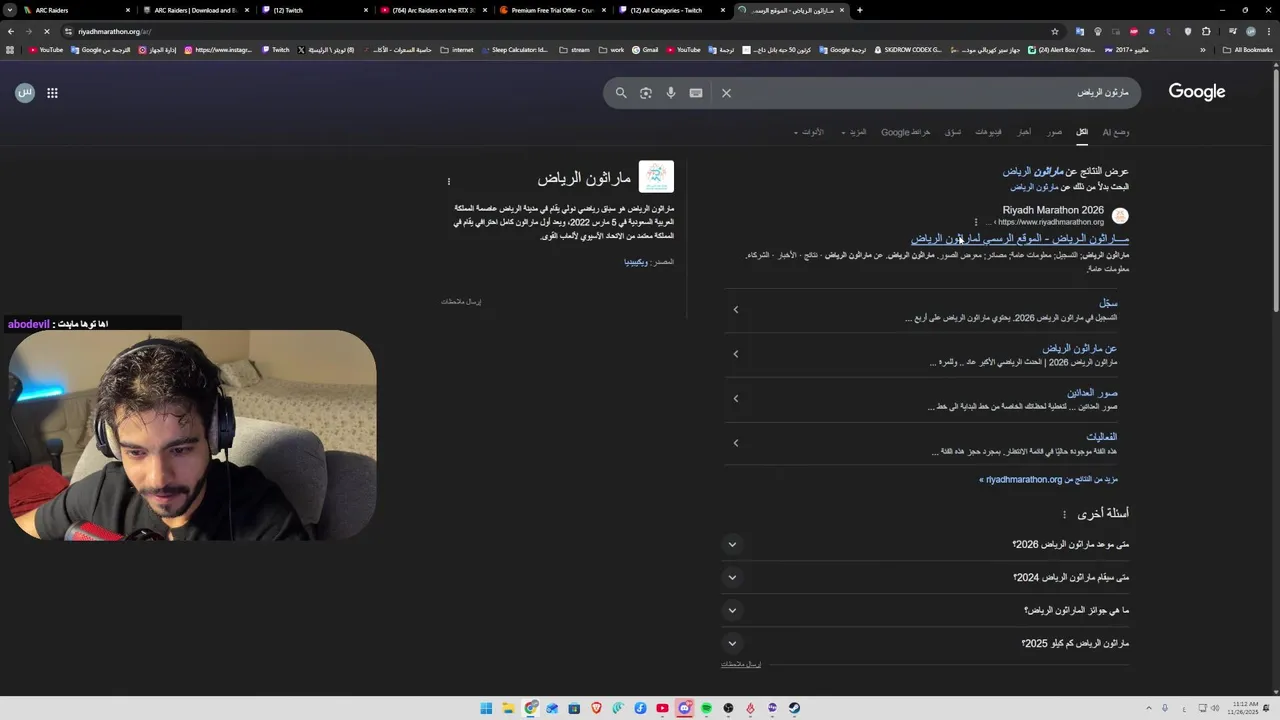Open the Google account avatar
The height and width of the screenshot is (720, 1280).
pyautogui.click(x=25, y=93)
